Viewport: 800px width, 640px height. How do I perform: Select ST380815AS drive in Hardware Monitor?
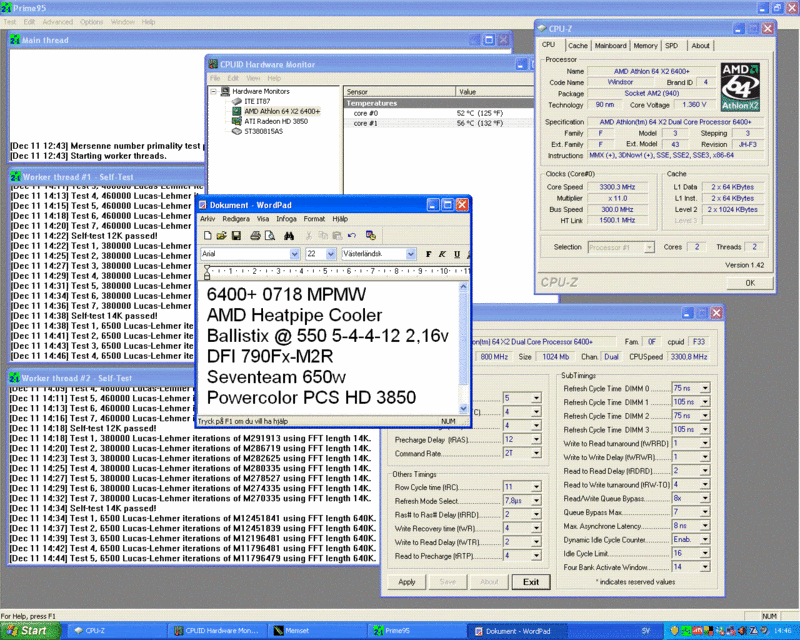263,132
